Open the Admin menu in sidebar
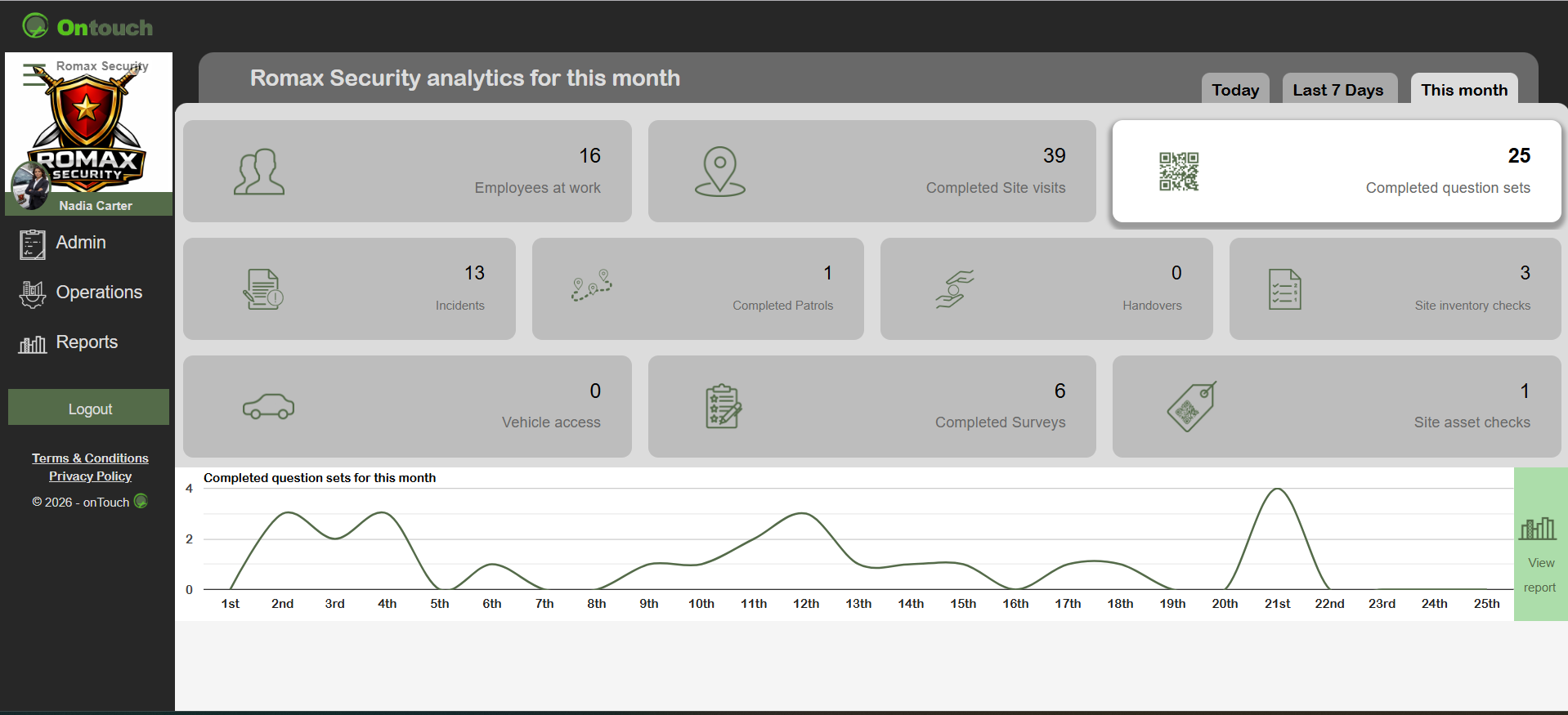The width and height of the screenshot is (1568, 715). pos(80,243)
